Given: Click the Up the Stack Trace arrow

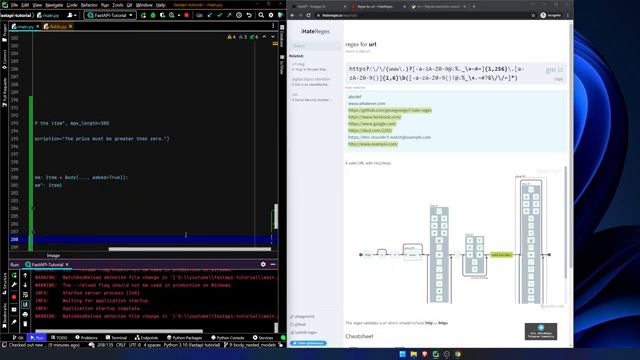Looking at the screenshot, I should coord(25,276).
